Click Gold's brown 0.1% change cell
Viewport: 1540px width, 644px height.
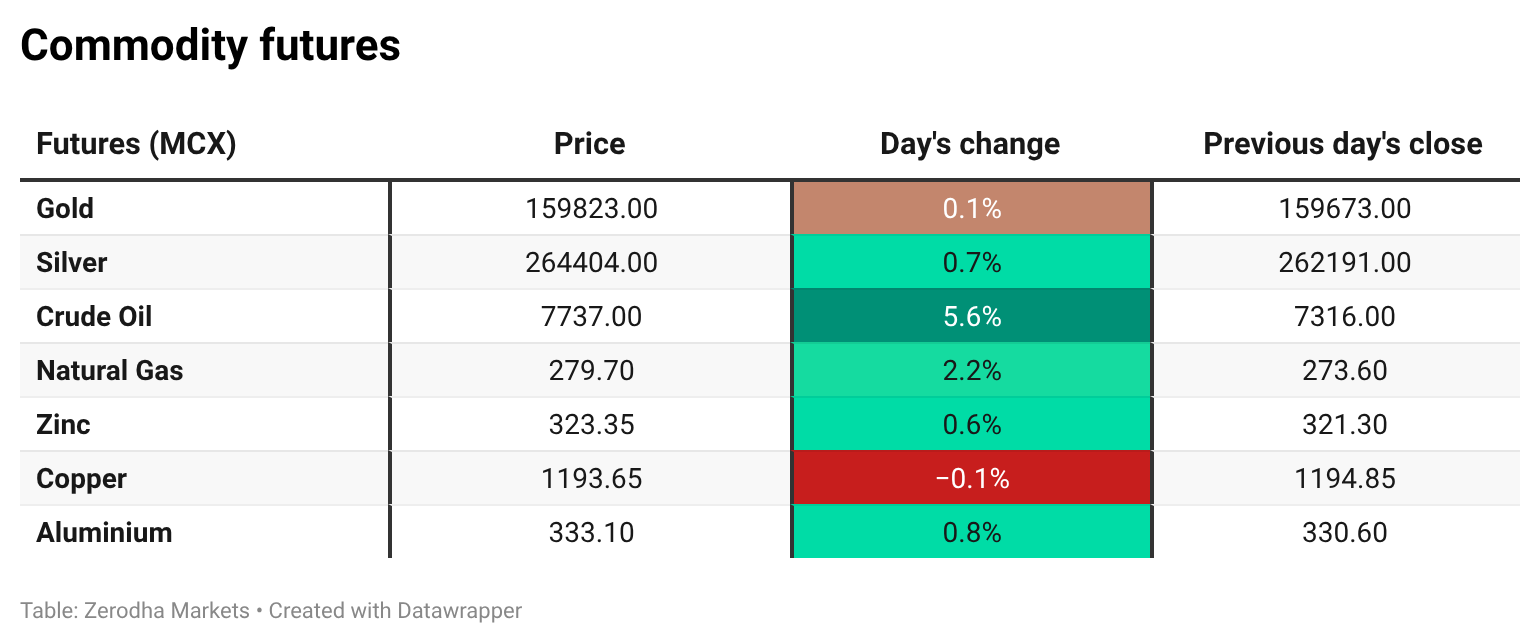[972, 208]
